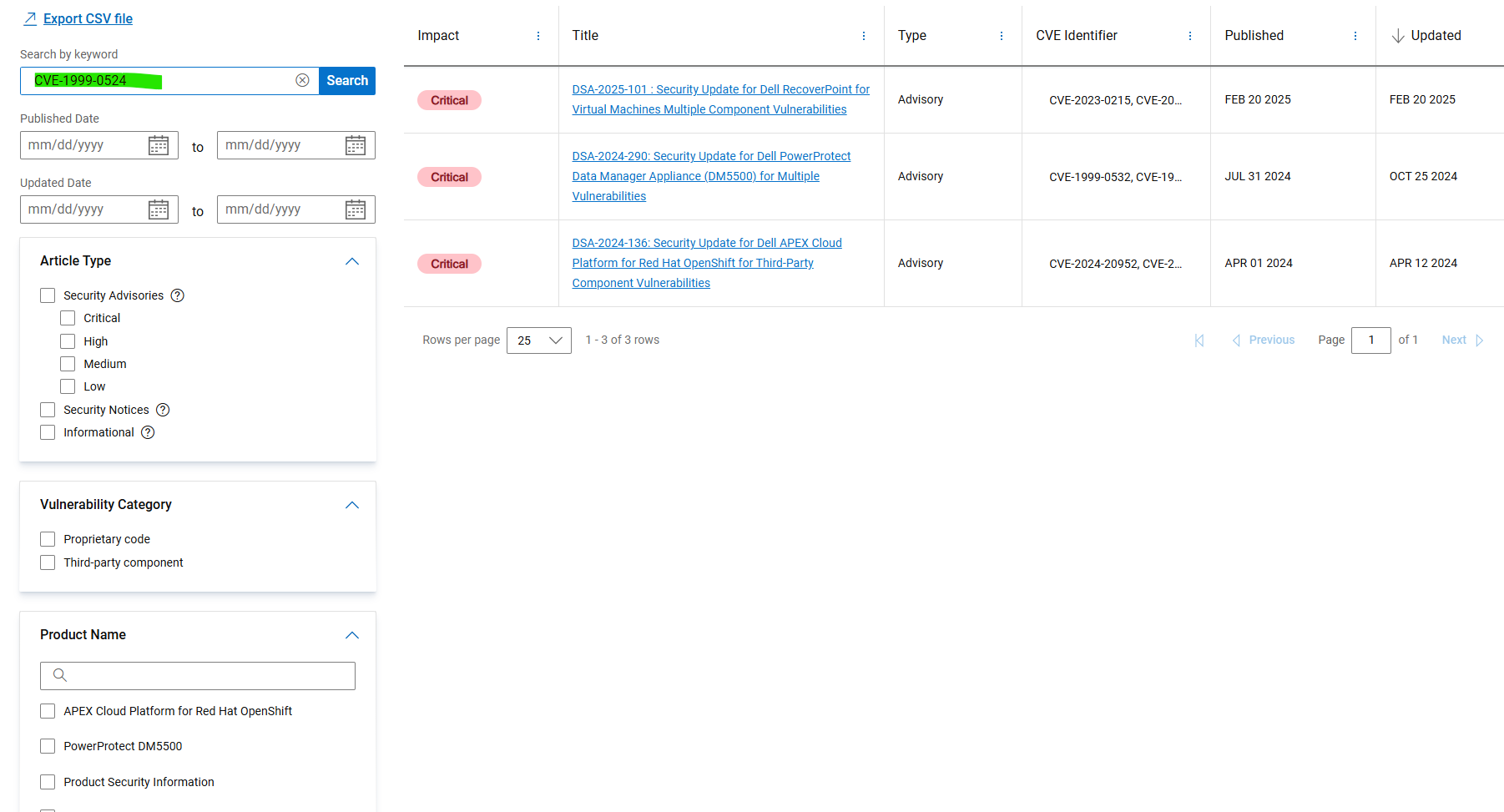The width and height of the screenshot is (1504, 812).
Task: Check the Medium severity checkbox
Action: pyautogui.click(x=68, y=364)
